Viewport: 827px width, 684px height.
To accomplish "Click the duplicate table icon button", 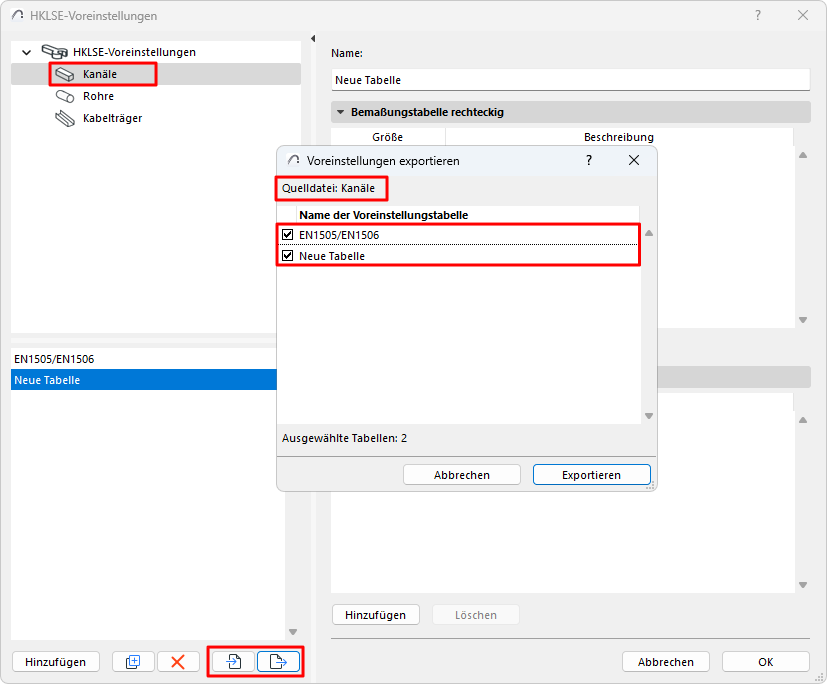I will pos(133,661).
